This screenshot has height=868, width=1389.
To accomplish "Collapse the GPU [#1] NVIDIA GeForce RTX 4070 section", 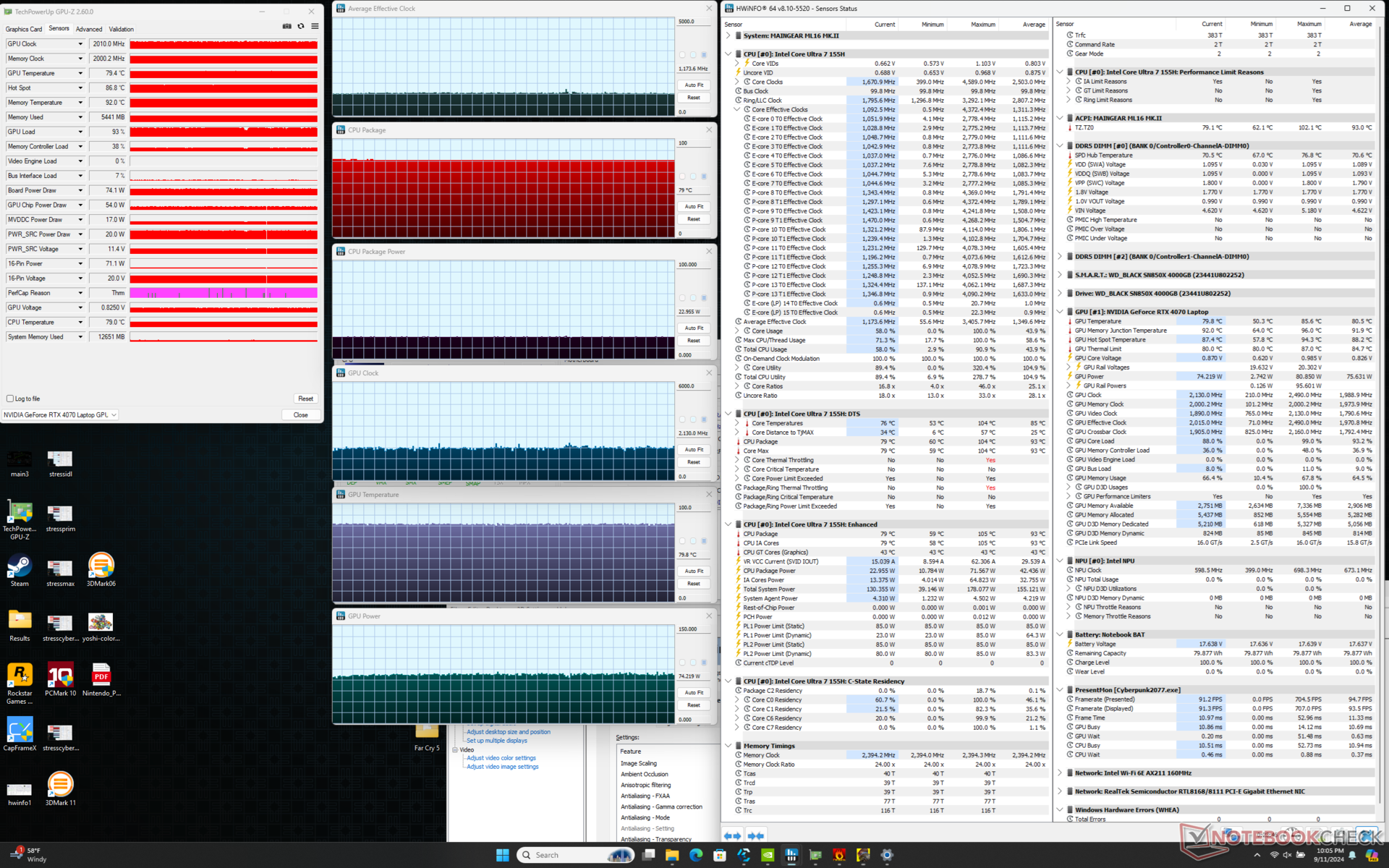I will pyautogui.click(x=1060, y=312).
